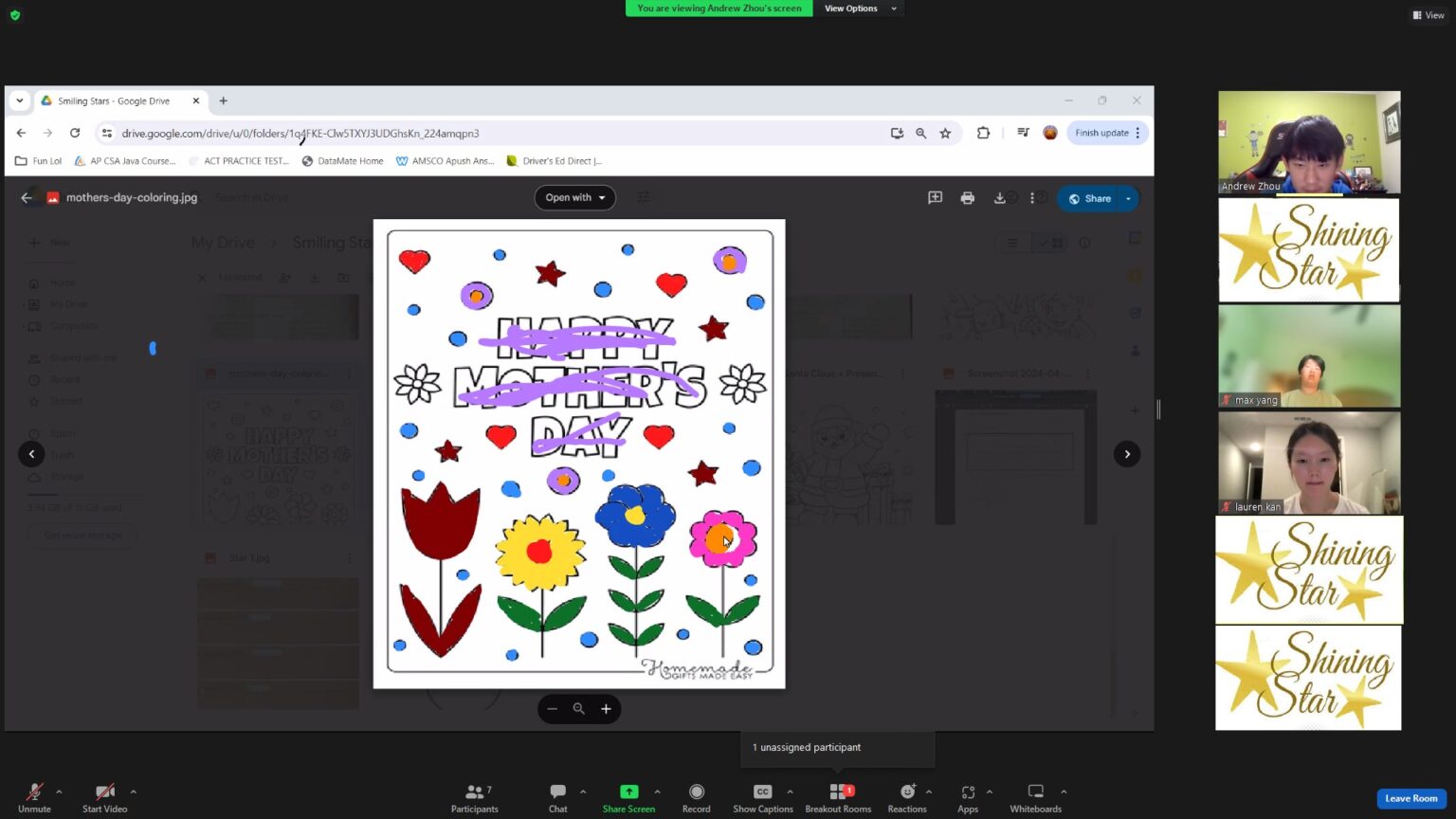Expand the caret beside Whiteboards
The image size is (1456, 819).
coord(1064,792)
